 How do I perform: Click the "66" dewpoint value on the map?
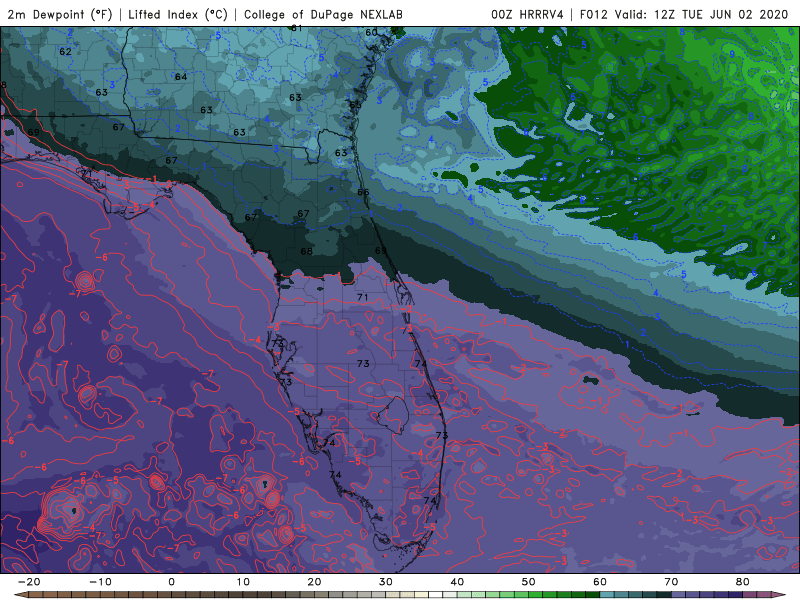363,192
